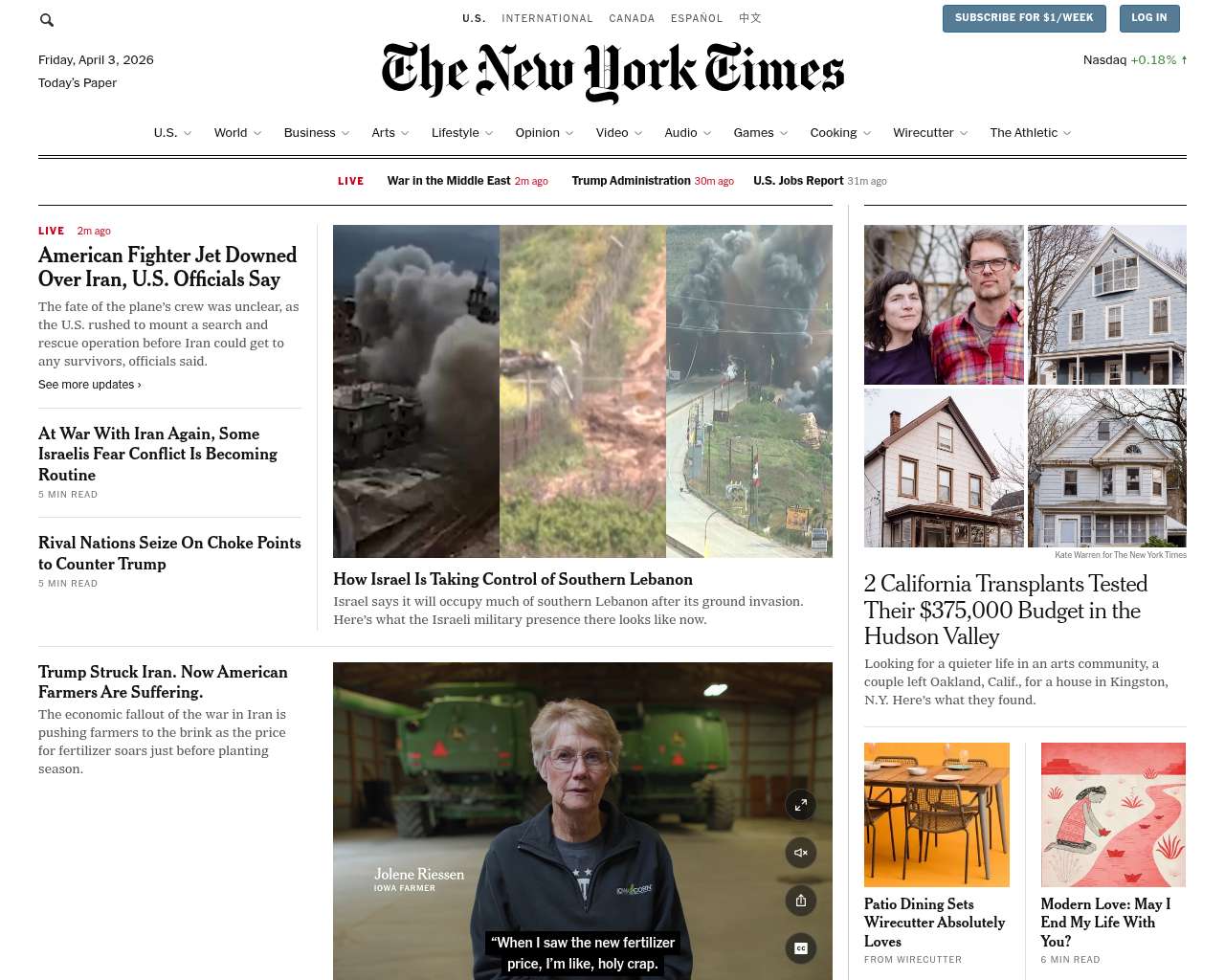Open the search magnifier icon

point(47,20)
